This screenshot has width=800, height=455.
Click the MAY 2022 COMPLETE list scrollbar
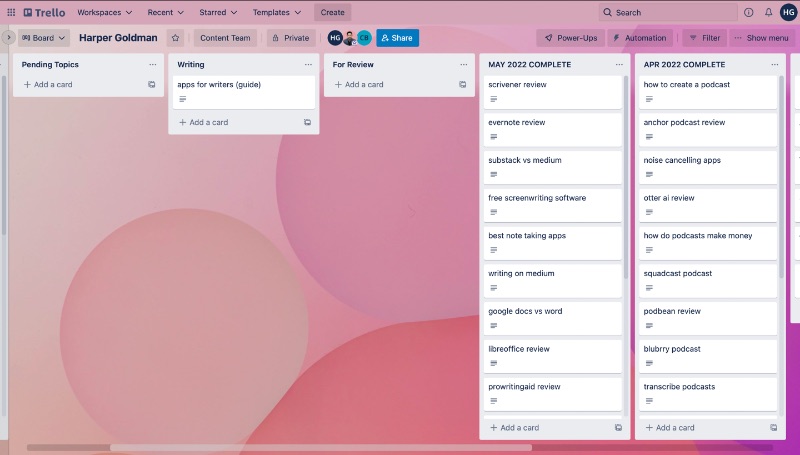[x=626, y=178]
